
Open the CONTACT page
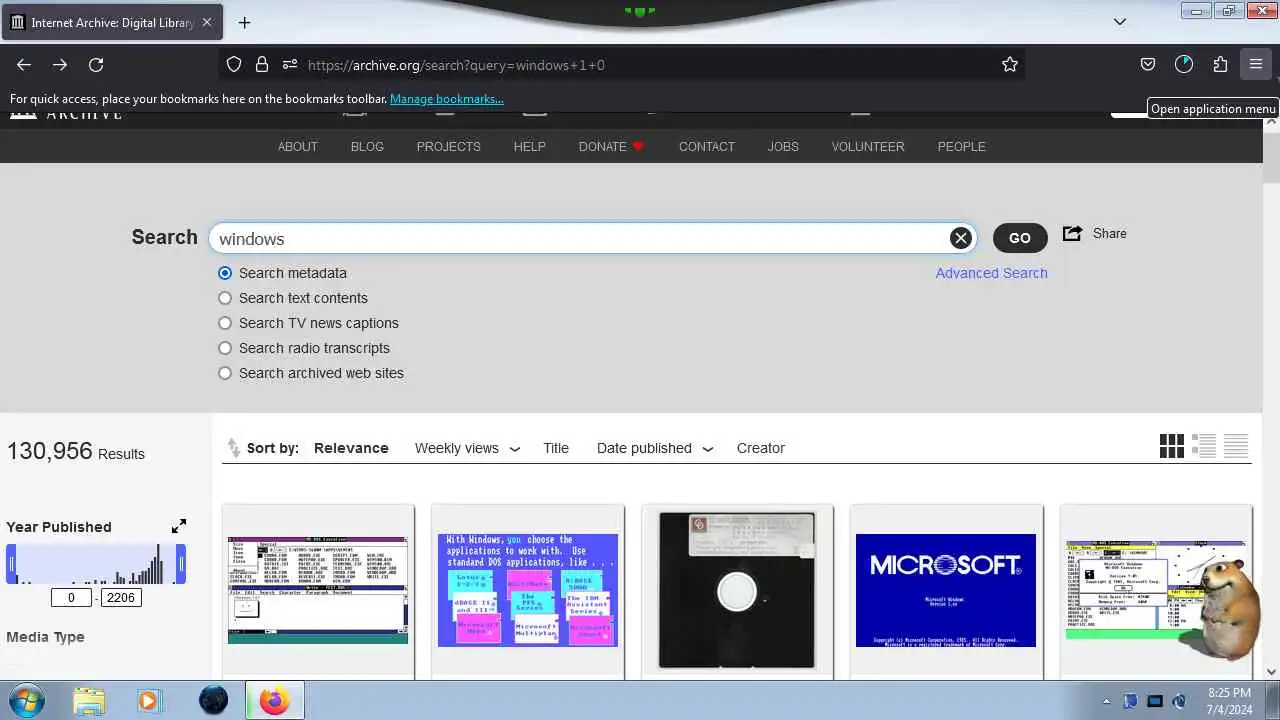point(707,146)
